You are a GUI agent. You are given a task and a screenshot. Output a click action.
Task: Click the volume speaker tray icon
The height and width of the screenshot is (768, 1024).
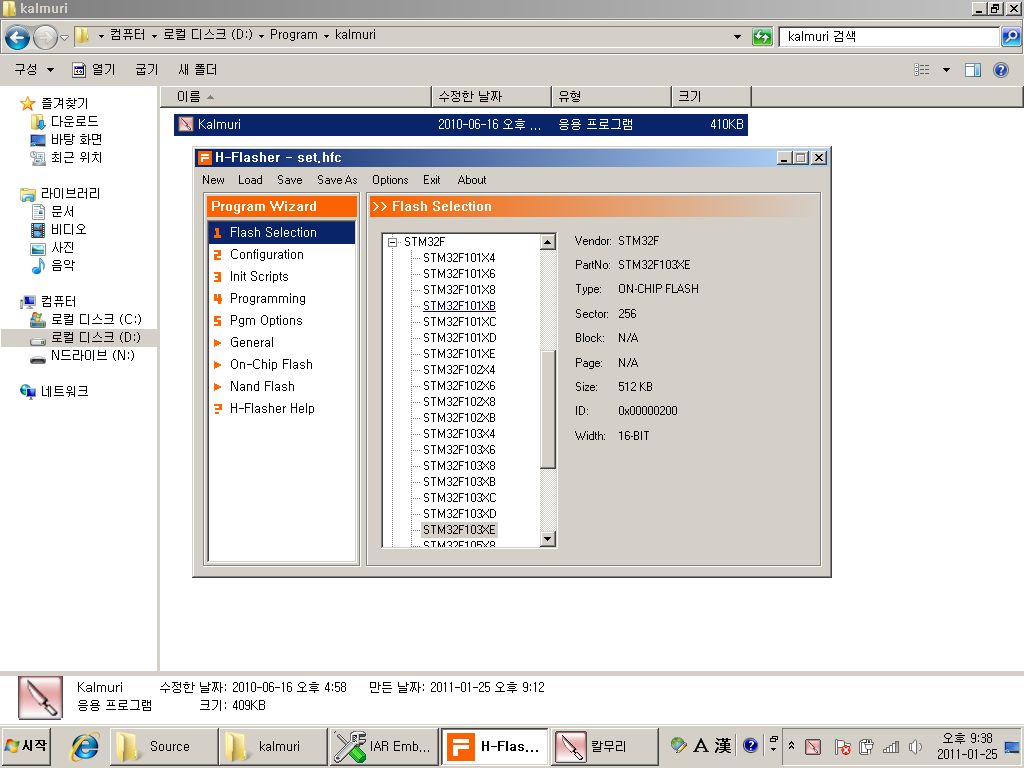pos(916,746)
